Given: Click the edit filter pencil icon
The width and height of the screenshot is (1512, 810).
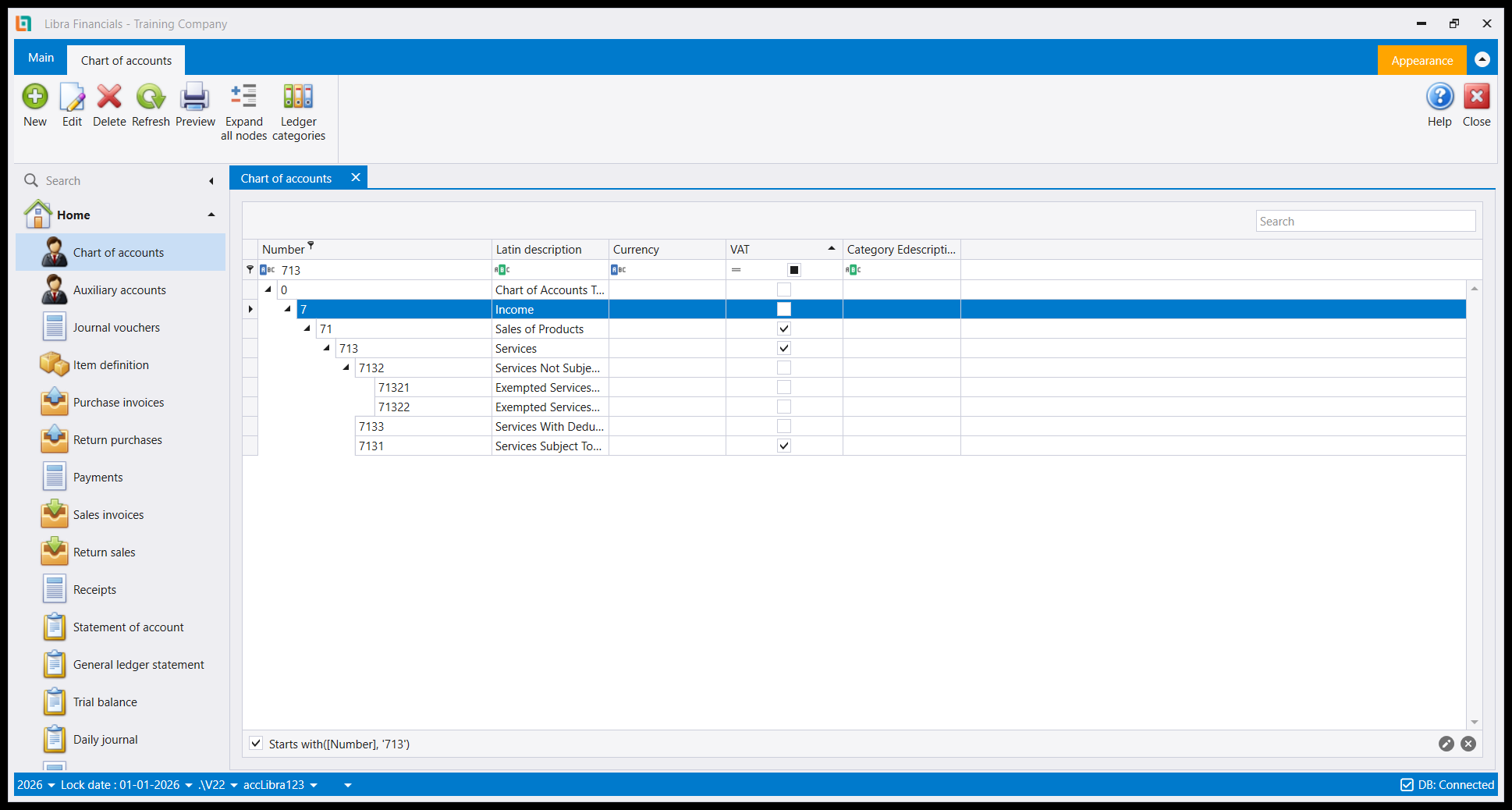Looking at the screenshot, I should (1446, 744).
